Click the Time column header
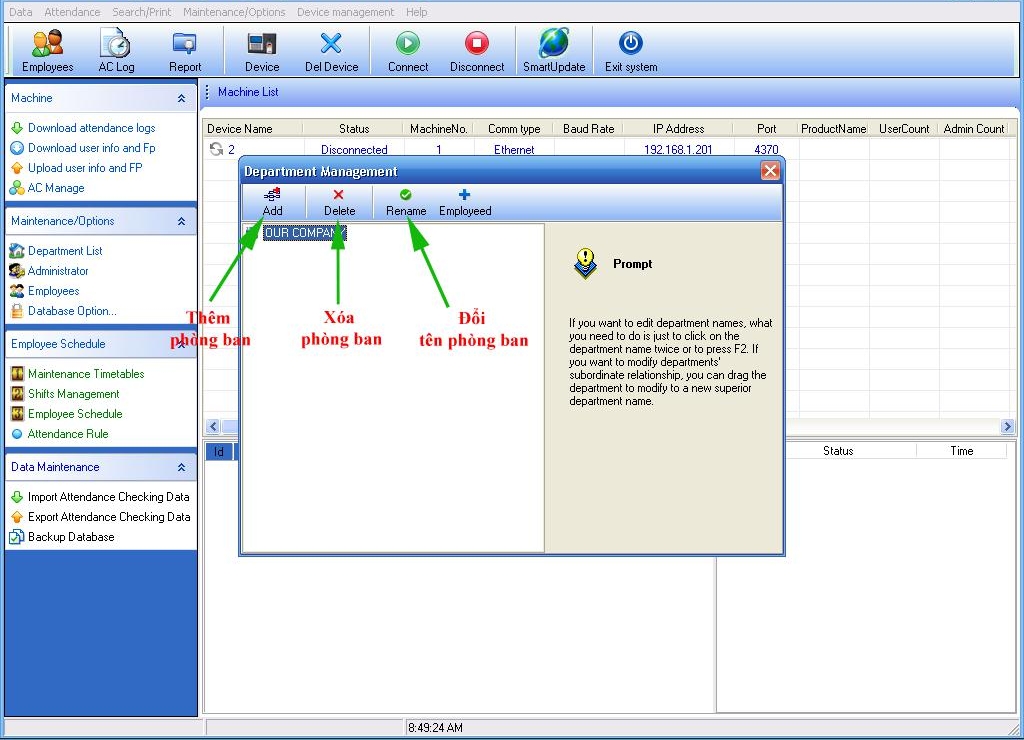The width and height of the screenshot is (1024, 740). point(961,451)
